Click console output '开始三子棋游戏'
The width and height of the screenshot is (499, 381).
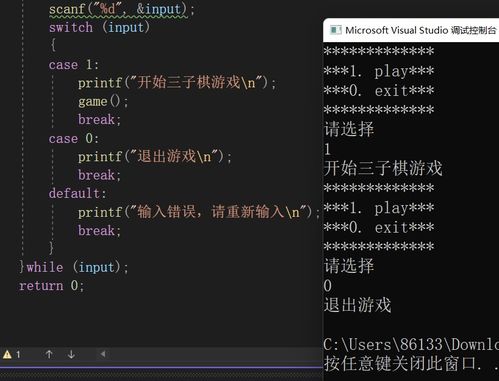(383, 168)
